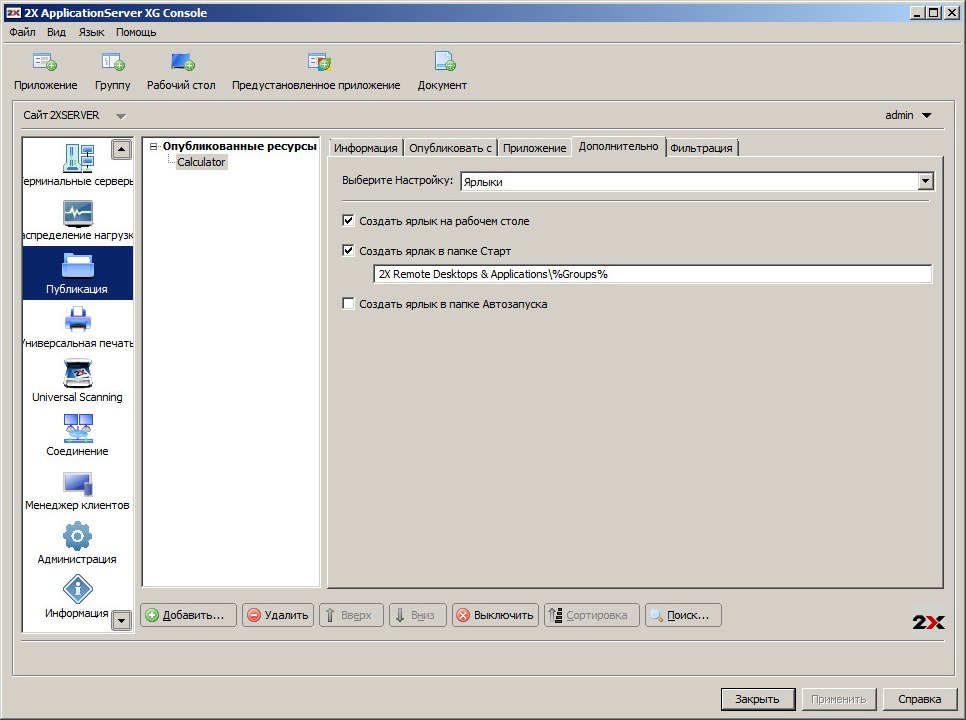This screenshot has width=966, height=720.
Task: Switch to the Дополнительно tab
Action: [619, 147]
